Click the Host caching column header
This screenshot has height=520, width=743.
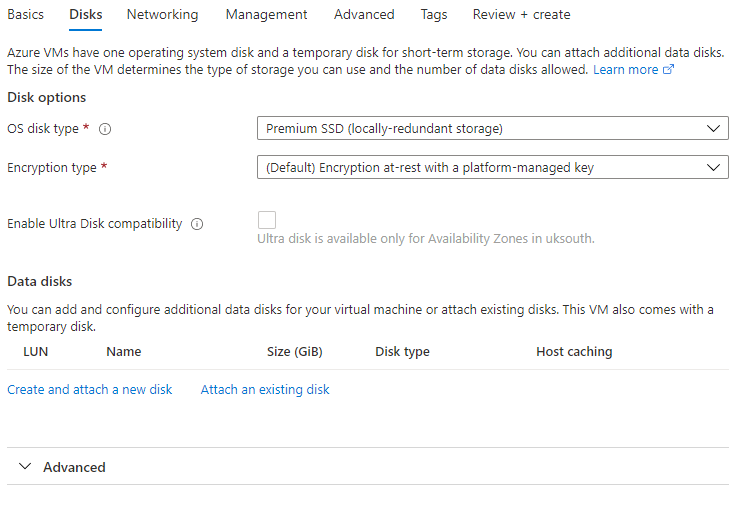click(574, 352)
